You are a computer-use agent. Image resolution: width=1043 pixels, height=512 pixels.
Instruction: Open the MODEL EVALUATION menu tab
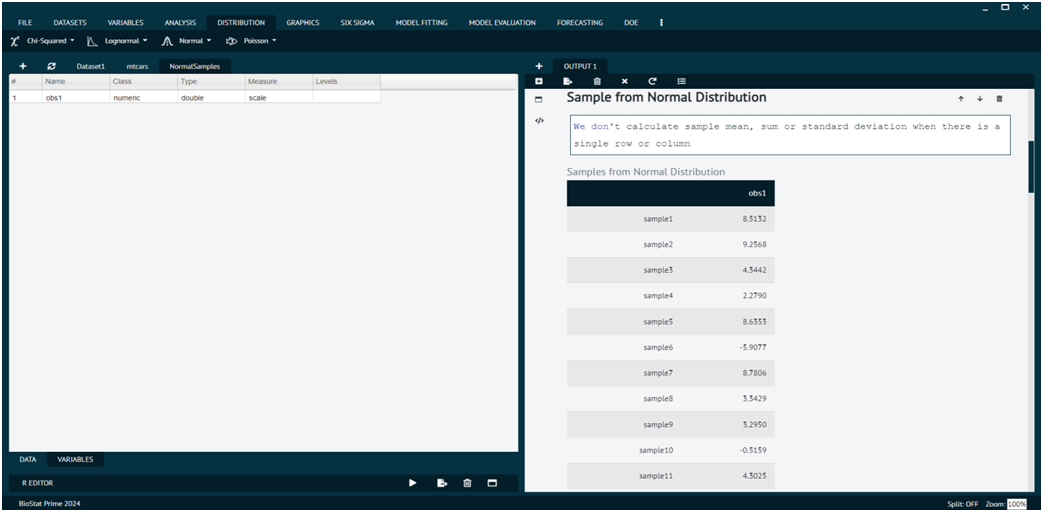(x=502, y=23)
